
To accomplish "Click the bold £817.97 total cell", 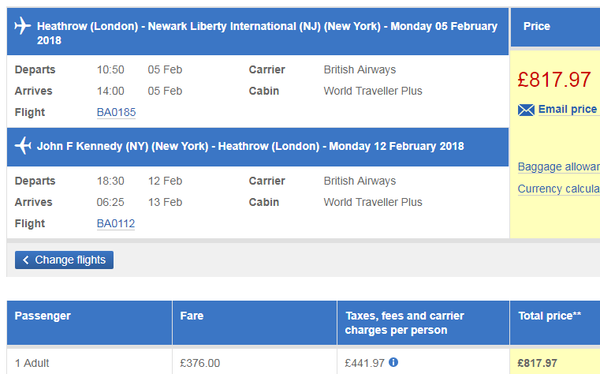I will point(537,363).
